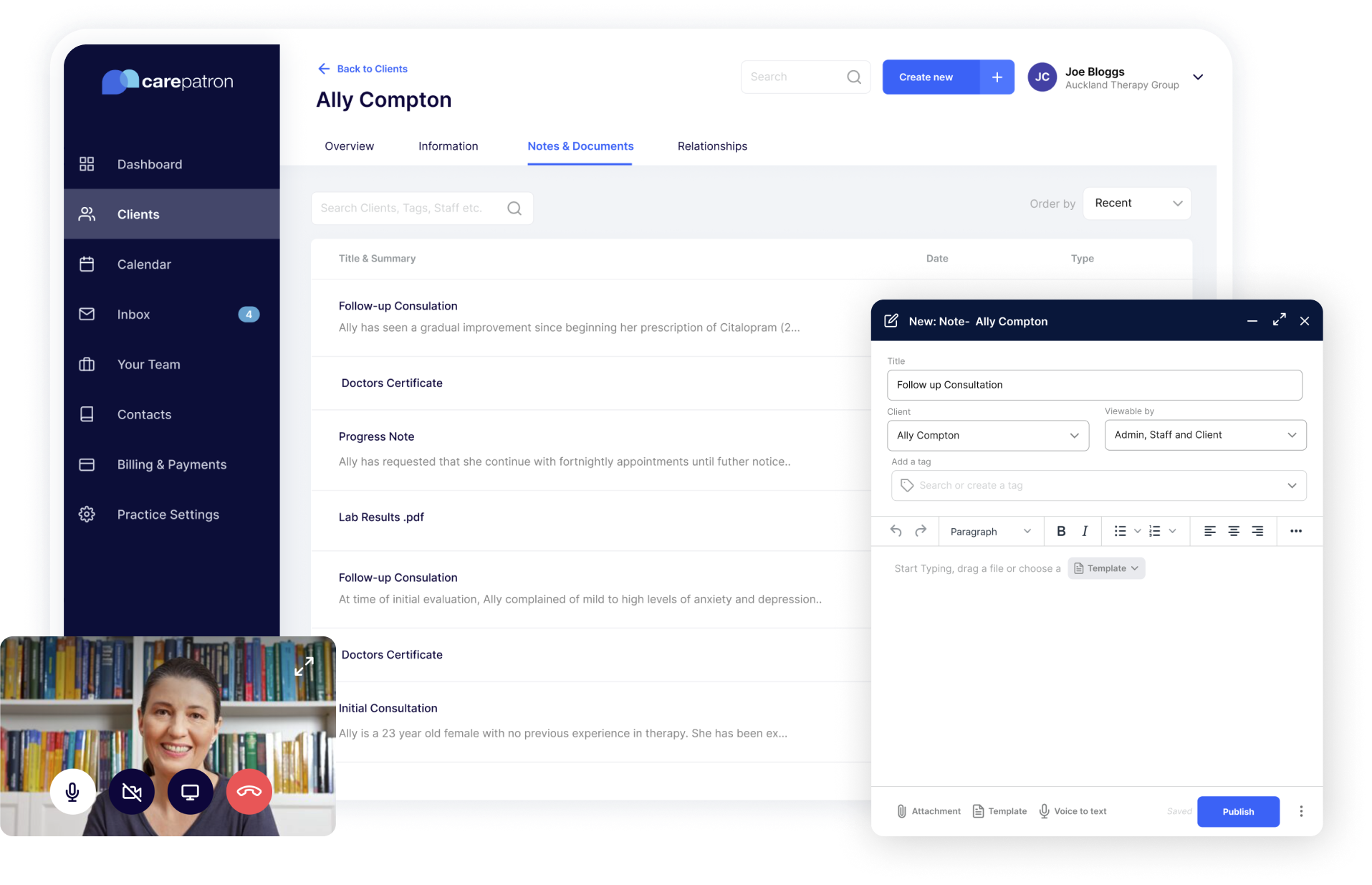Open the first Doctors Certificate entry
Image resolution: width=1372 pixels, height=885 pixels.
tap(392, 383)
